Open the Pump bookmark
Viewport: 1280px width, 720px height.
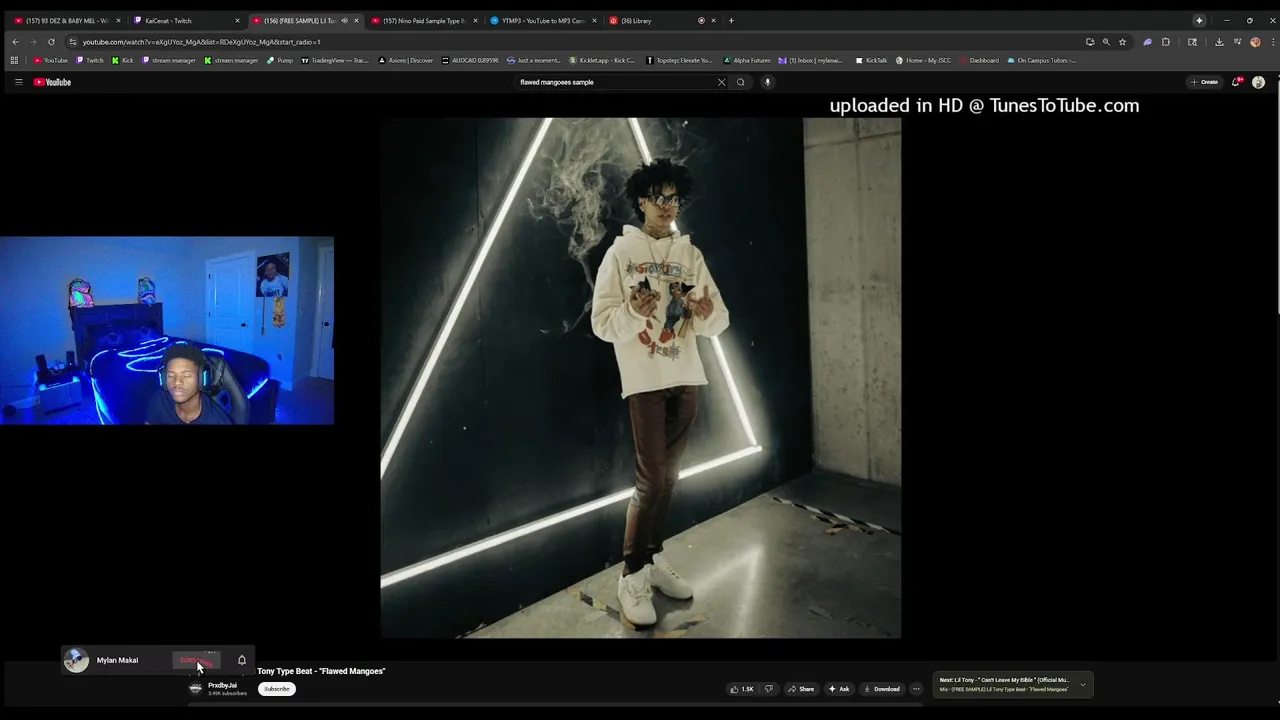[x=280, y=60]
